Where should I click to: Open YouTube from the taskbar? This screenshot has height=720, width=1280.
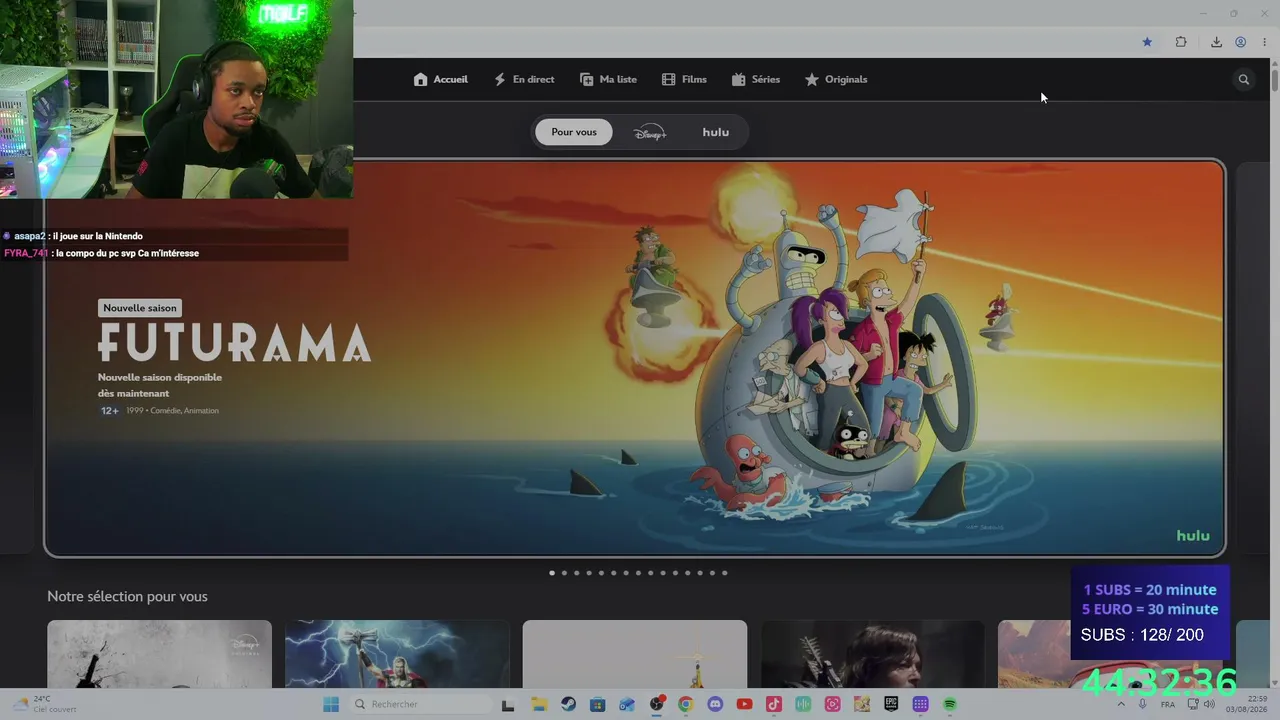pos(744,704)
